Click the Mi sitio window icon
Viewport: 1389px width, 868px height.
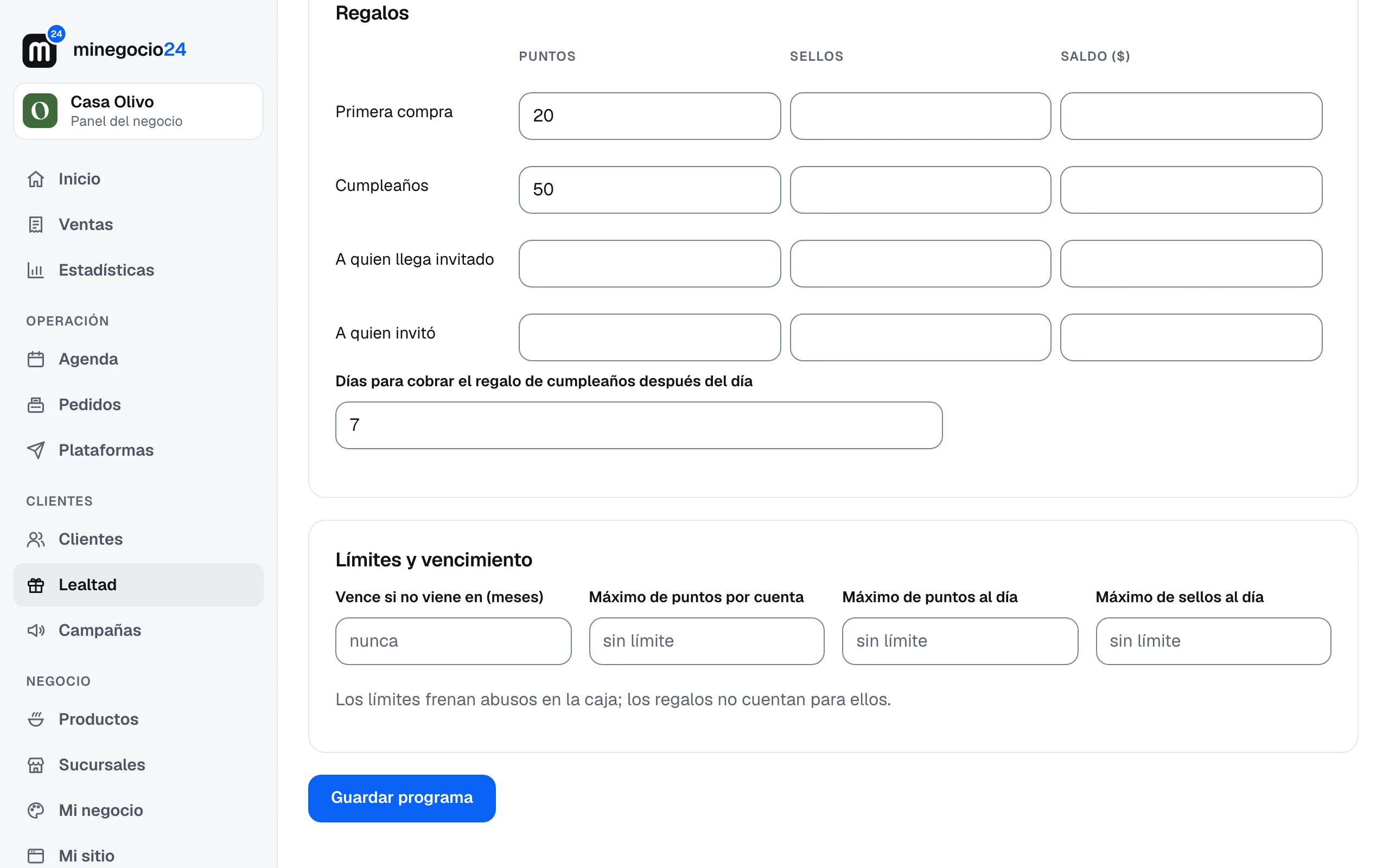(36, 856)
